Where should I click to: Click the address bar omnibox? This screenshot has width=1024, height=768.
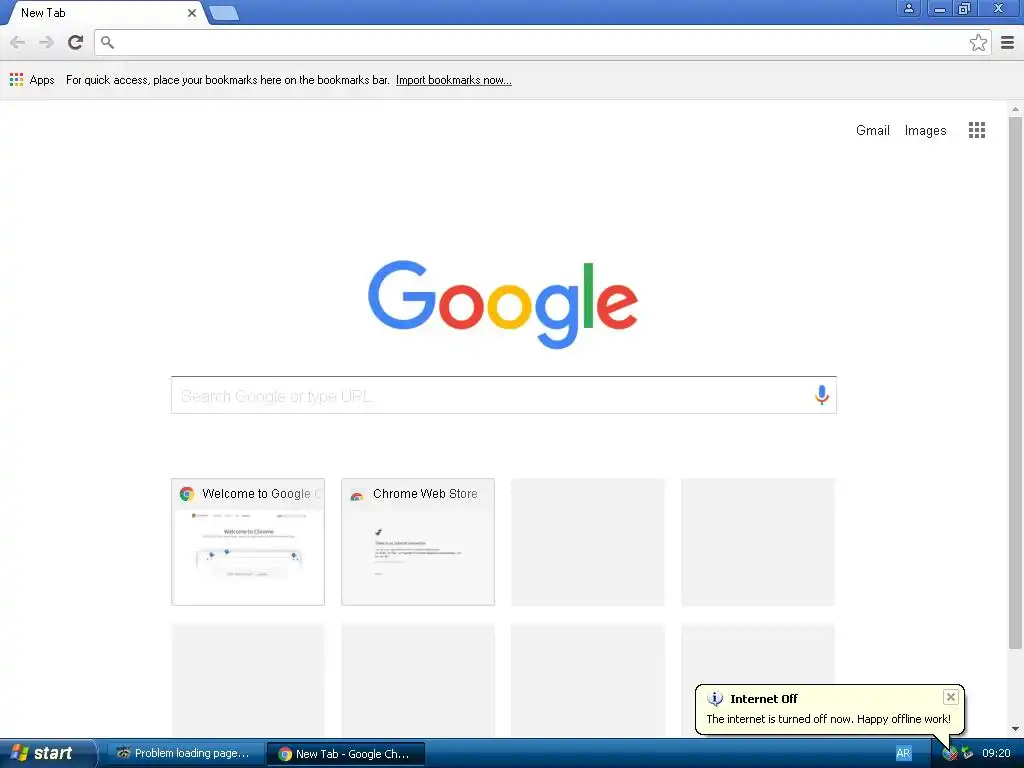click(x=542, y=42)
